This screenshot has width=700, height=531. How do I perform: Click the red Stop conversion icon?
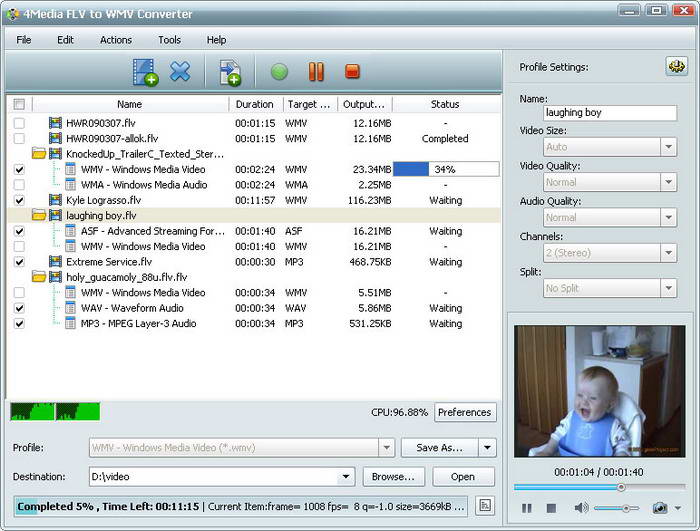tap(352, 71)
